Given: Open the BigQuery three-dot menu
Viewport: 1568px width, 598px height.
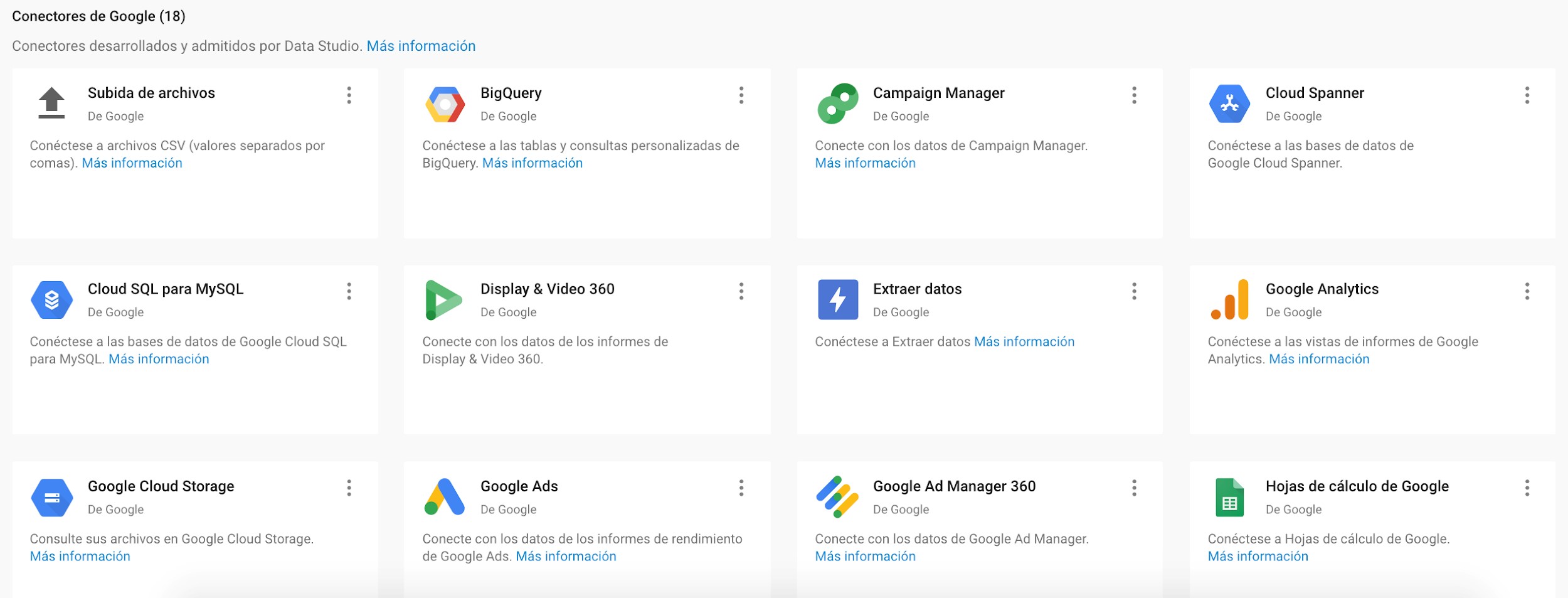Looking at the screenshot, I should [x=741, y=95].
